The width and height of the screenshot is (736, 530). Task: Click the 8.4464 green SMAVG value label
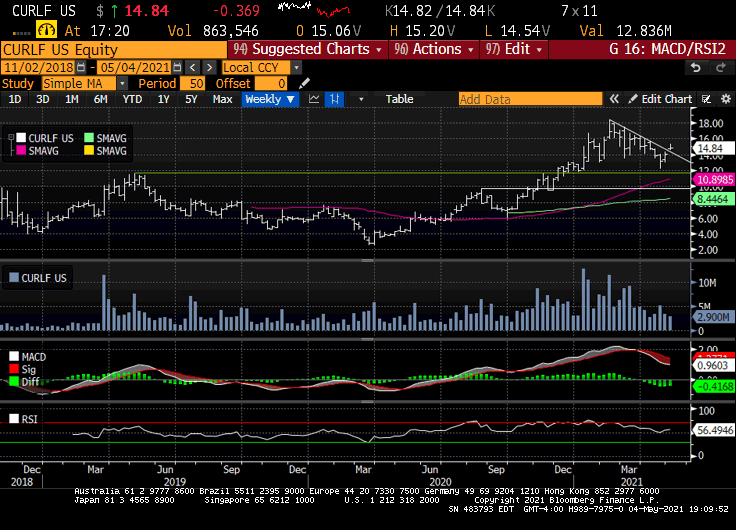pos(713,199)
